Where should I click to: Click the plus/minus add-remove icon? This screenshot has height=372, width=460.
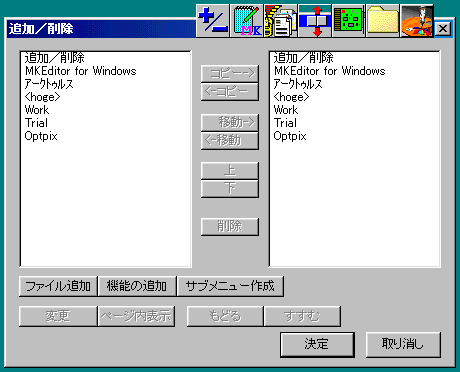click(x=213, y=21)
